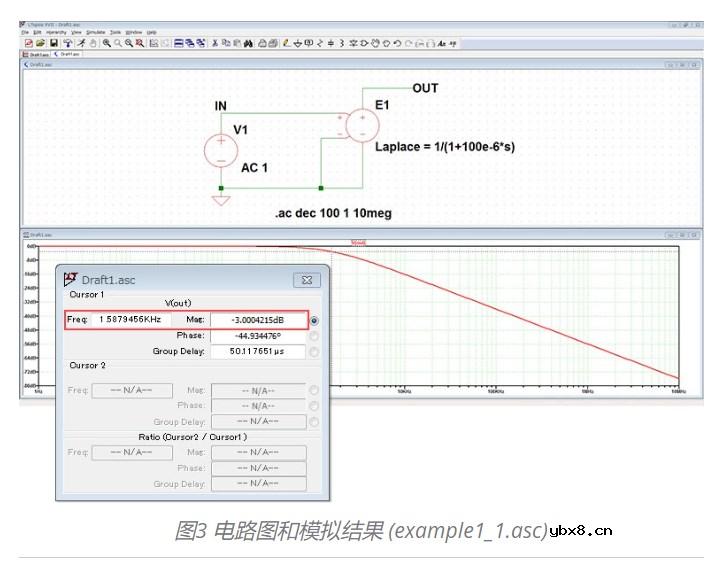Click the Undo arrow icon
728x561 pixels.
[x=397, y=43]
